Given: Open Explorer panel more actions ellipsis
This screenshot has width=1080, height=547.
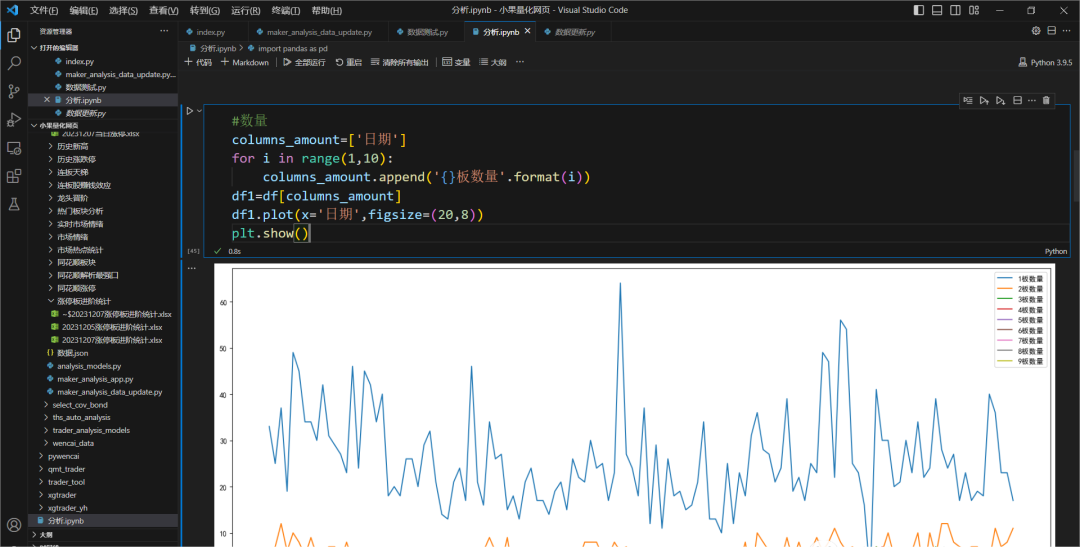Looking at the screenshot, I should (164, 31).
